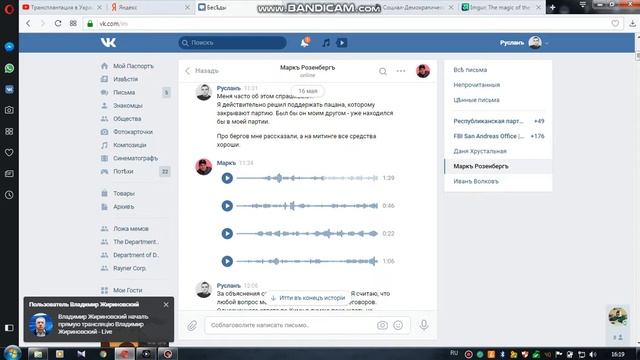The height and width of the screenshot is (360, 640).
Task: Click the VK logo in header
Action: [x=108, y=42]
